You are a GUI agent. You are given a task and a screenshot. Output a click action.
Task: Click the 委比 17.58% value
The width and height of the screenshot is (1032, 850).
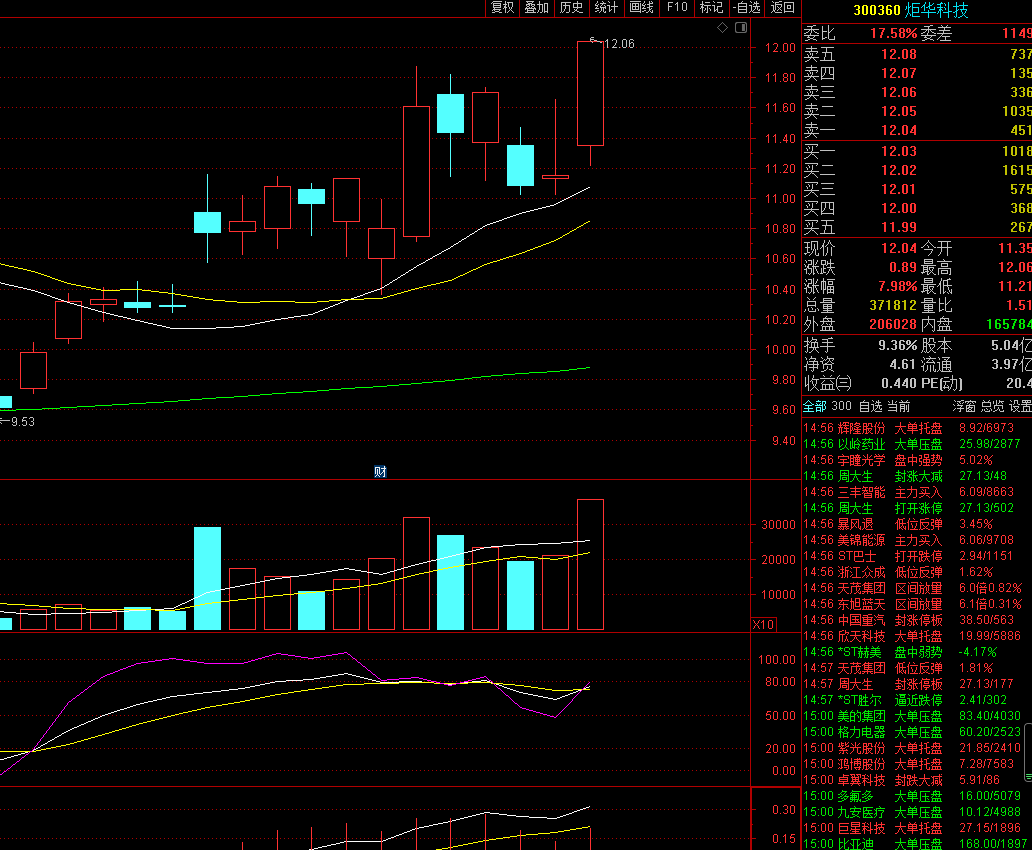pos(893,33)
